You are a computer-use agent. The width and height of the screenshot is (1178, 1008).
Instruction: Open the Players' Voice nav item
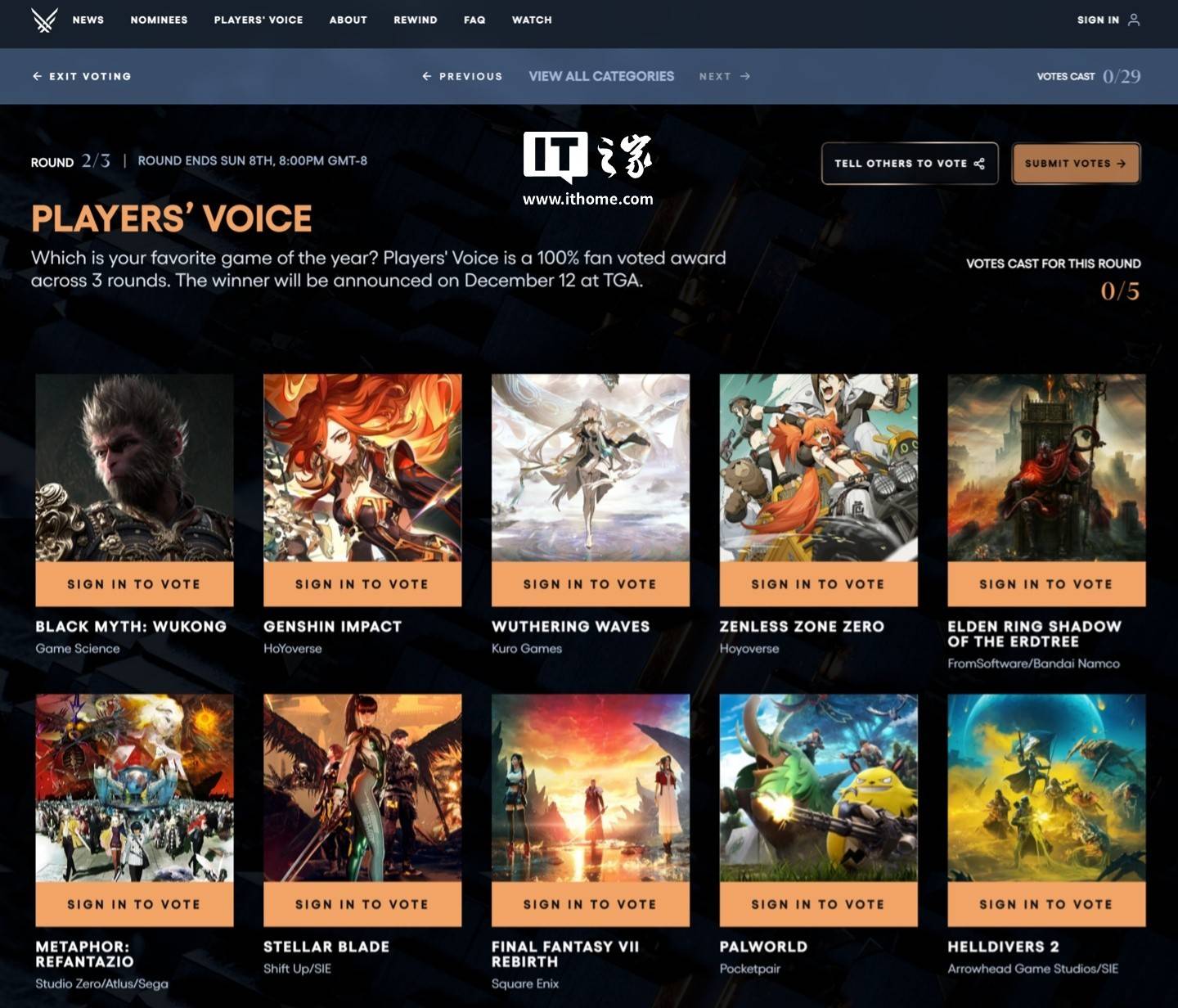tap(259, 20)
